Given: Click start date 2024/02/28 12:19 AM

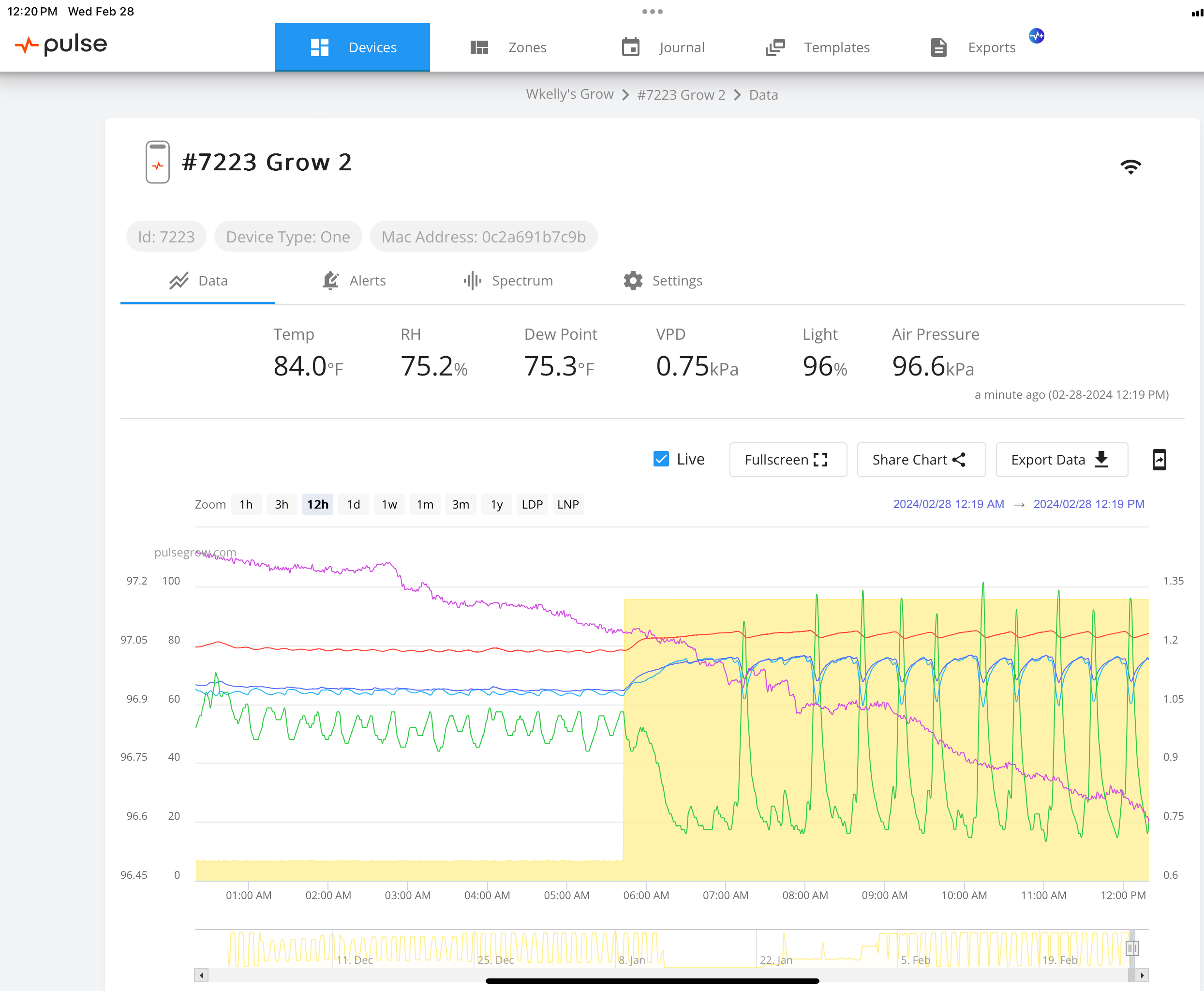Looking at the screenshot, I should click(949, 504).
